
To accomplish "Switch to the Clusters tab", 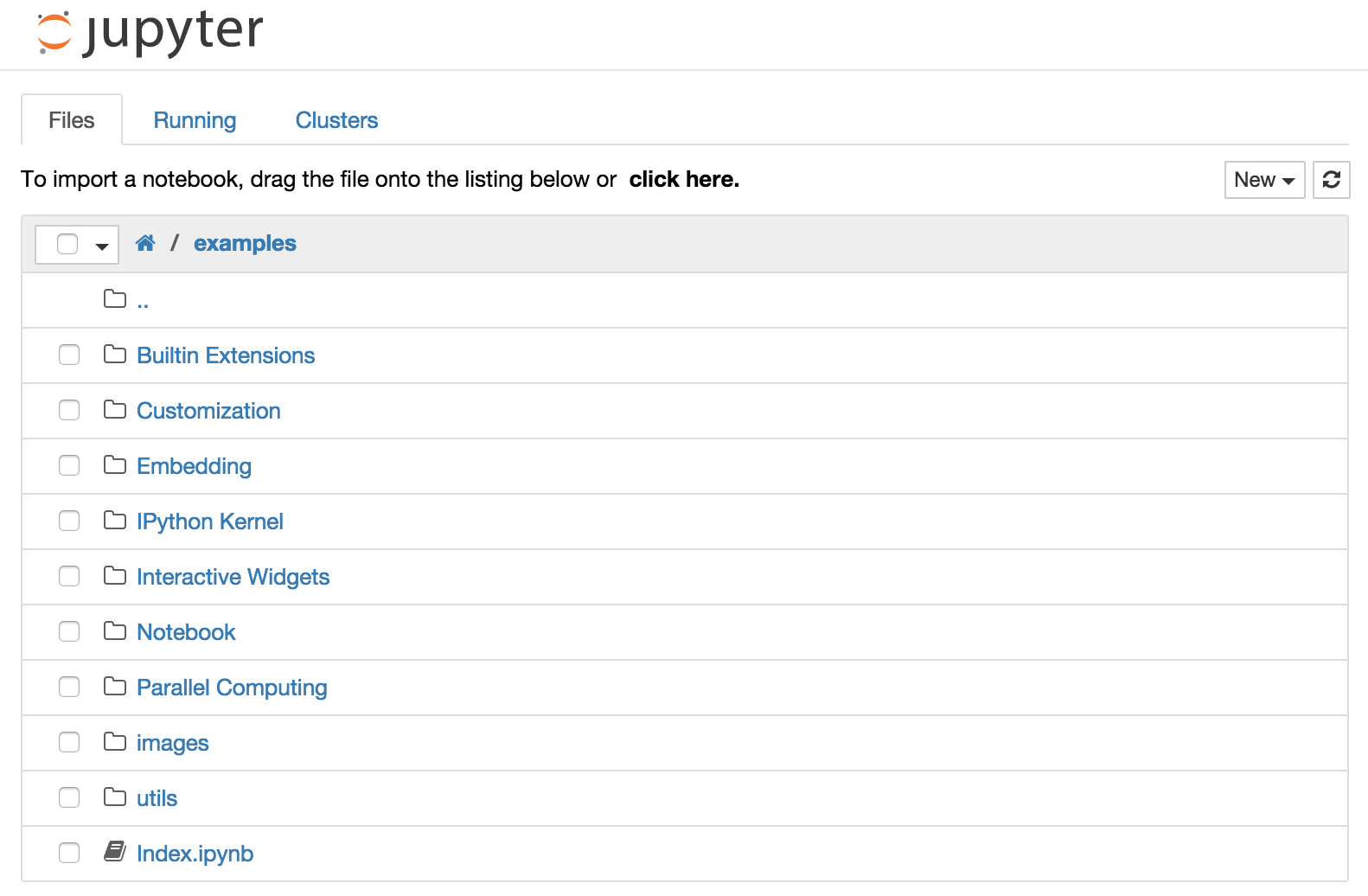I will pyautogui.click(x=336, y=120).
